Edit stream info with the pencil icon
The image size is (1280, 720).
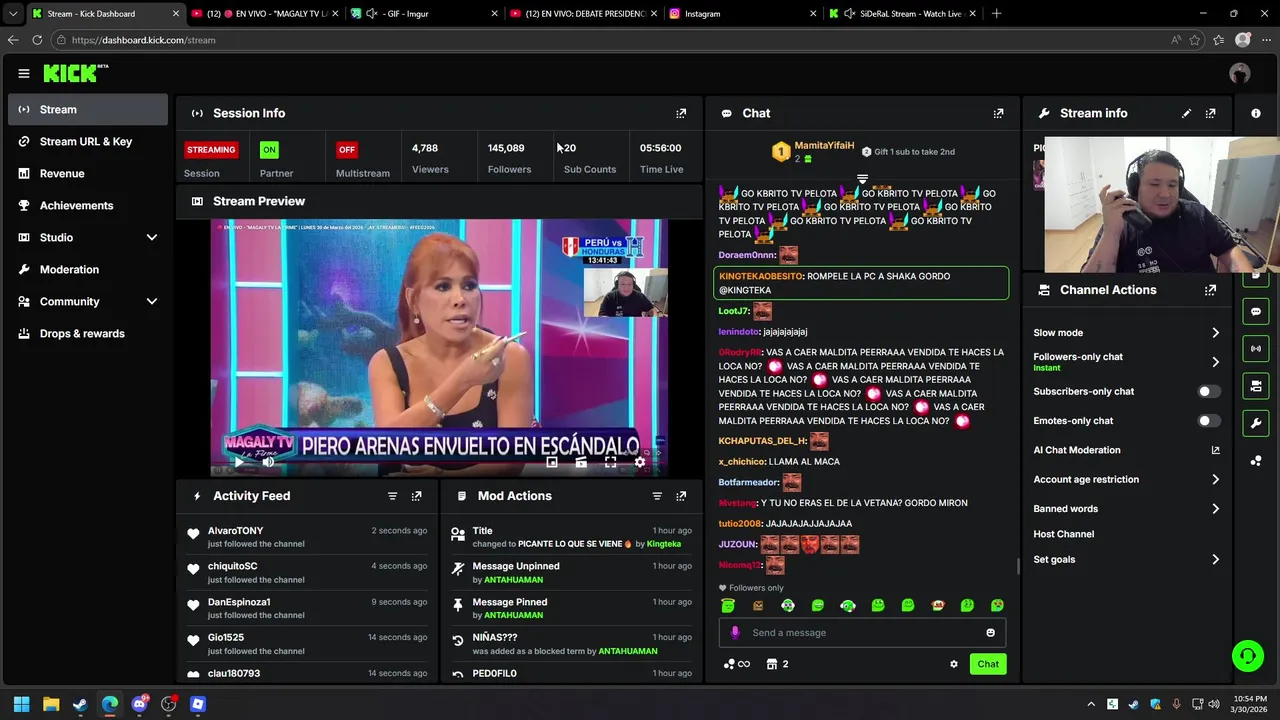[1187, 113]
